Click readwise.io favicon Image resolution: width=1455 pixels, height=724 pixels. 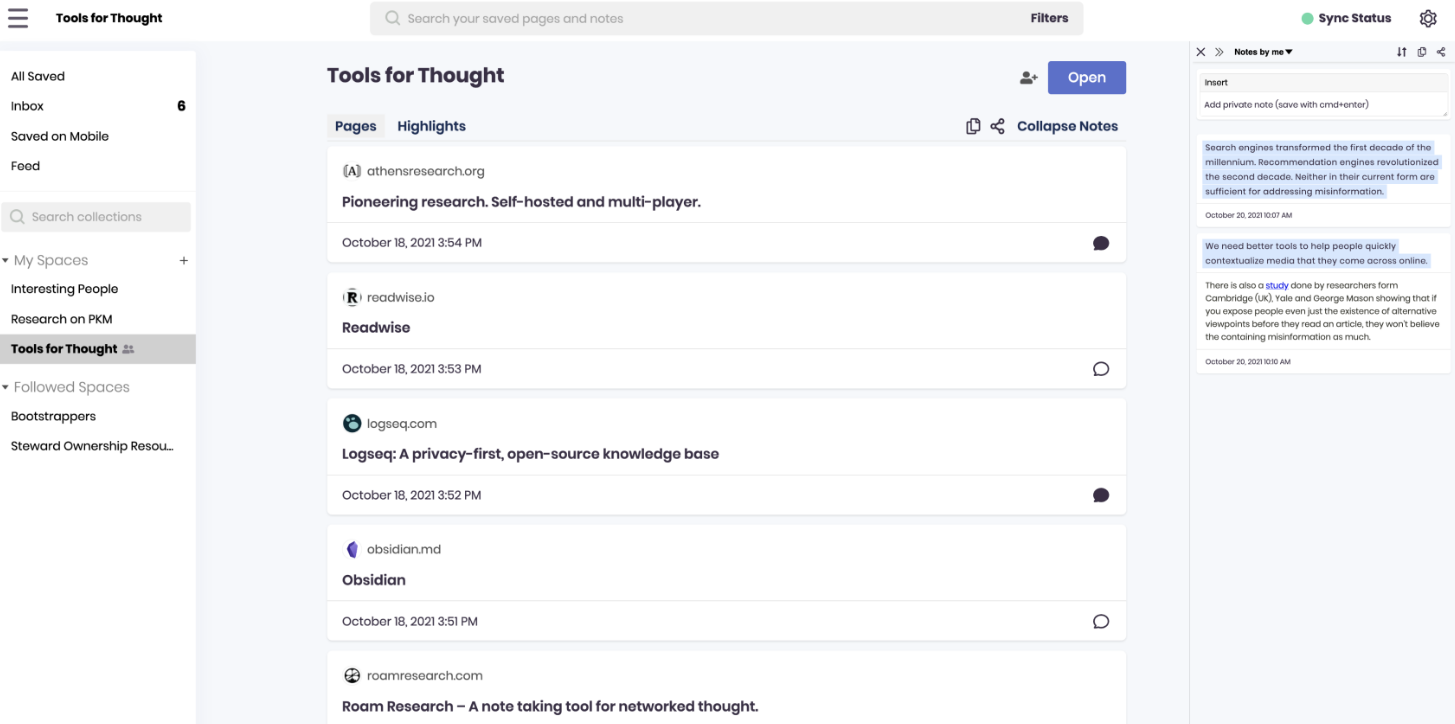point(351,297)
